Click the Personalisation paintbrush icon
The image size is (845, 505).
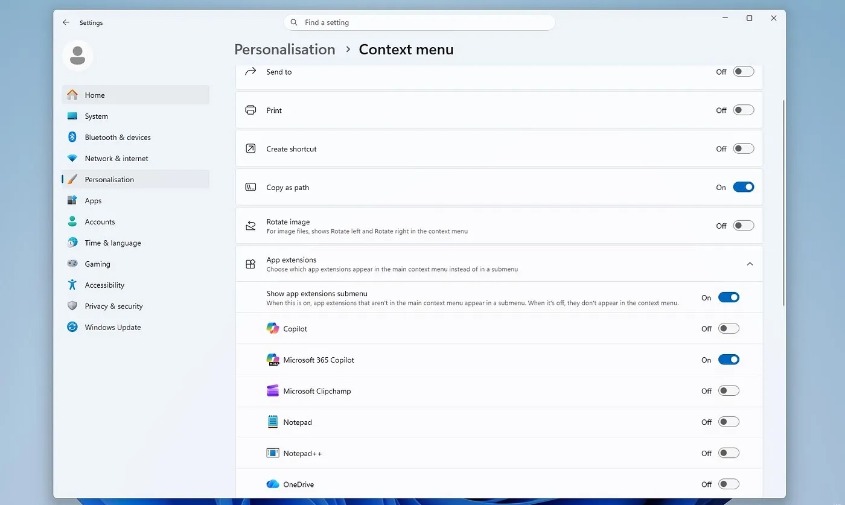(72, 179)
